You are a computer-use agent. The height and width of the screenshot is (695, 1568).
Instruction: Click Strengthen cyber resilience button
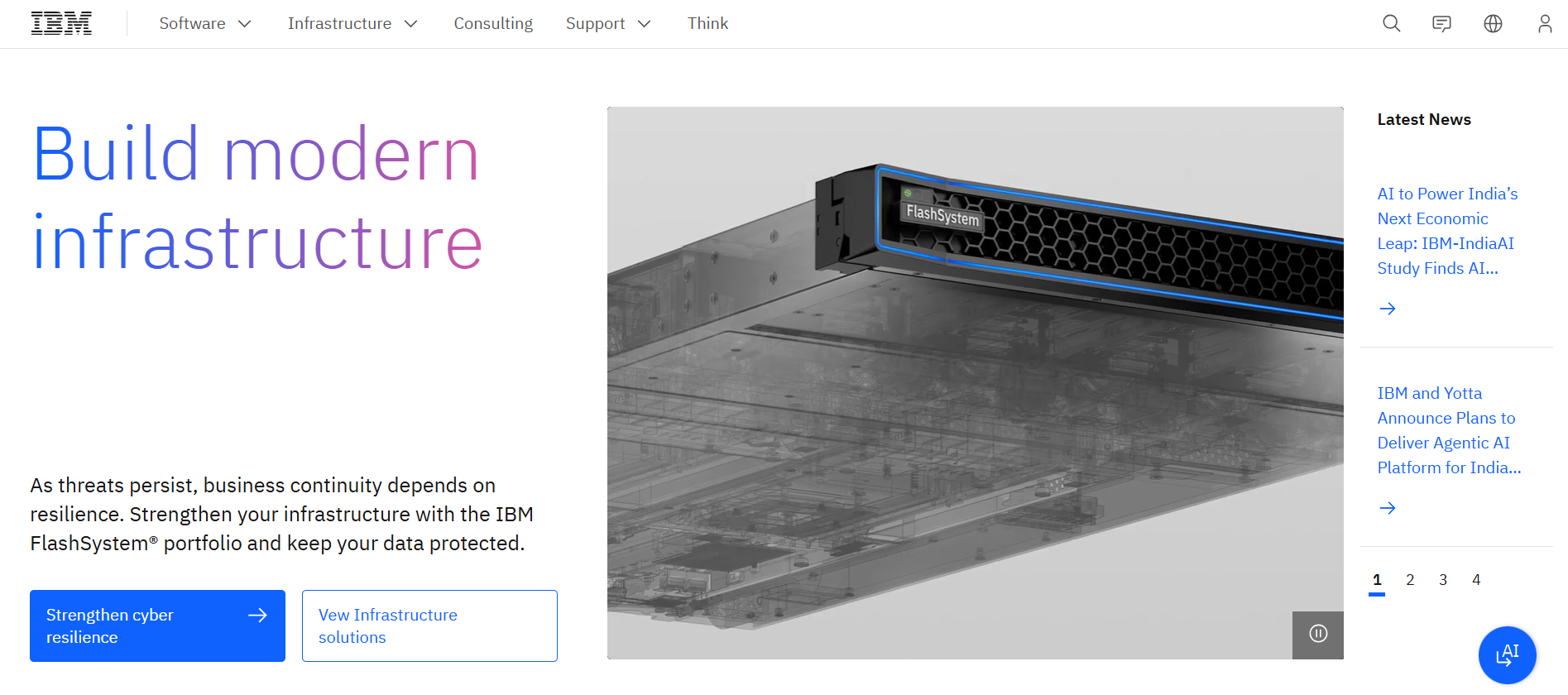(157, 625)
